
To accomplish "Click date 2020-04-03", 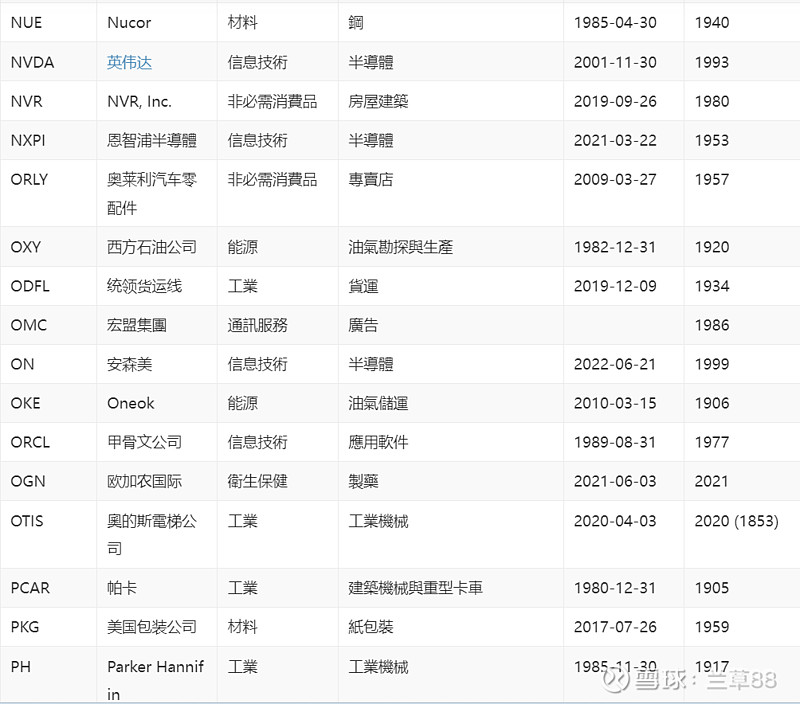I will click(615, 521).
